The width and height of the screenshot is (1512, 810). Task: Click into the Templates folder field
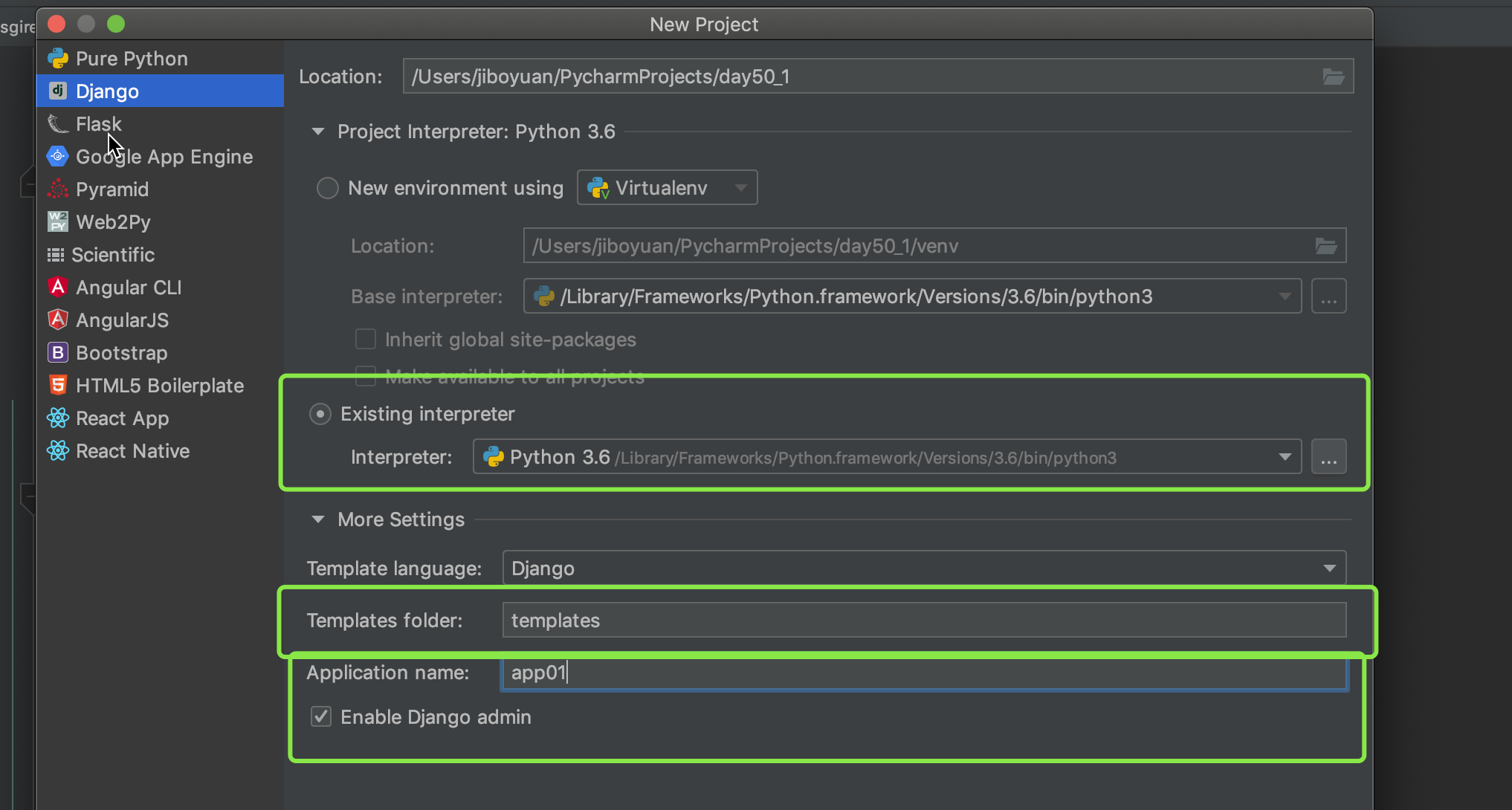pos(923,621)
